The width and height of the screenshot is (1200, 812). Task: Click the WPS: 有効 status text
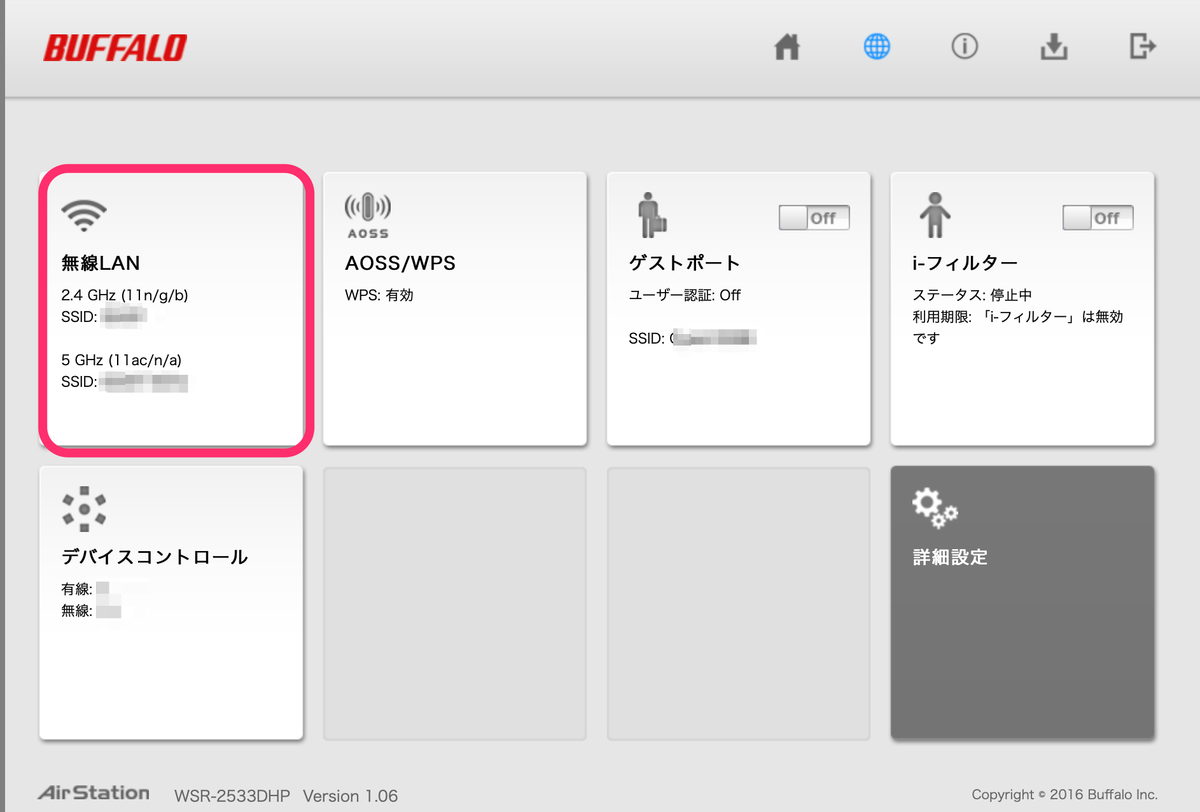coord(379,295)
